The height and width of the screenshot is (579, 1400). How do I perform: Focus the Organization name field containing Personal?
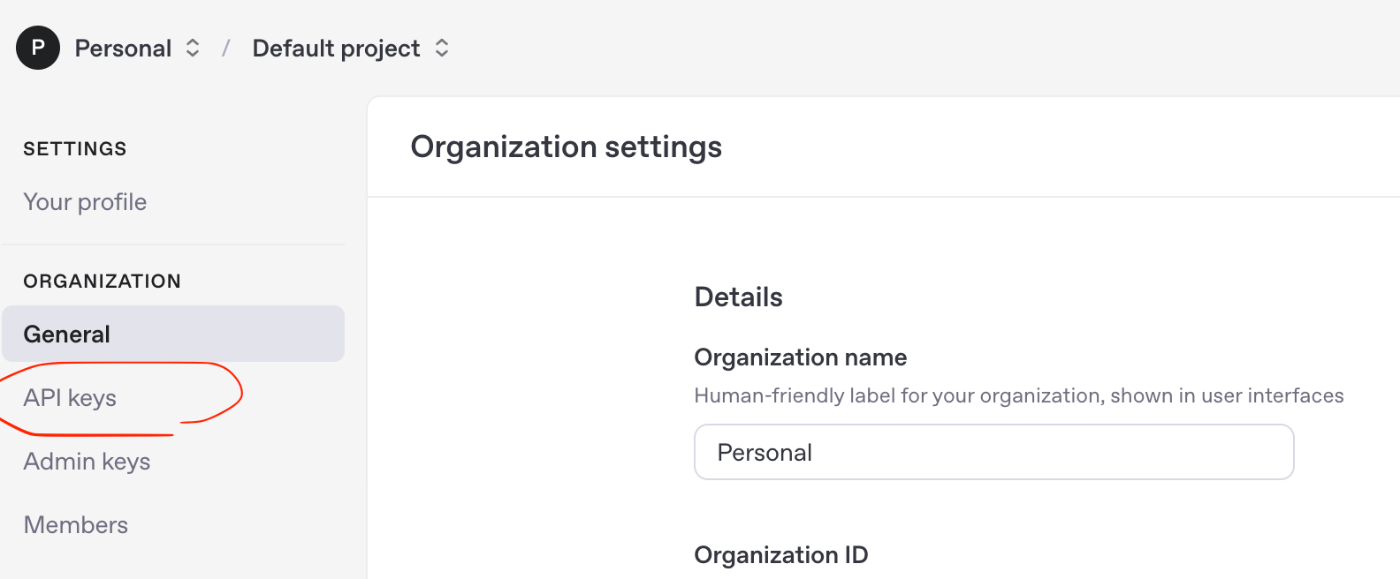pyautogui.click(x=994, y=452)
